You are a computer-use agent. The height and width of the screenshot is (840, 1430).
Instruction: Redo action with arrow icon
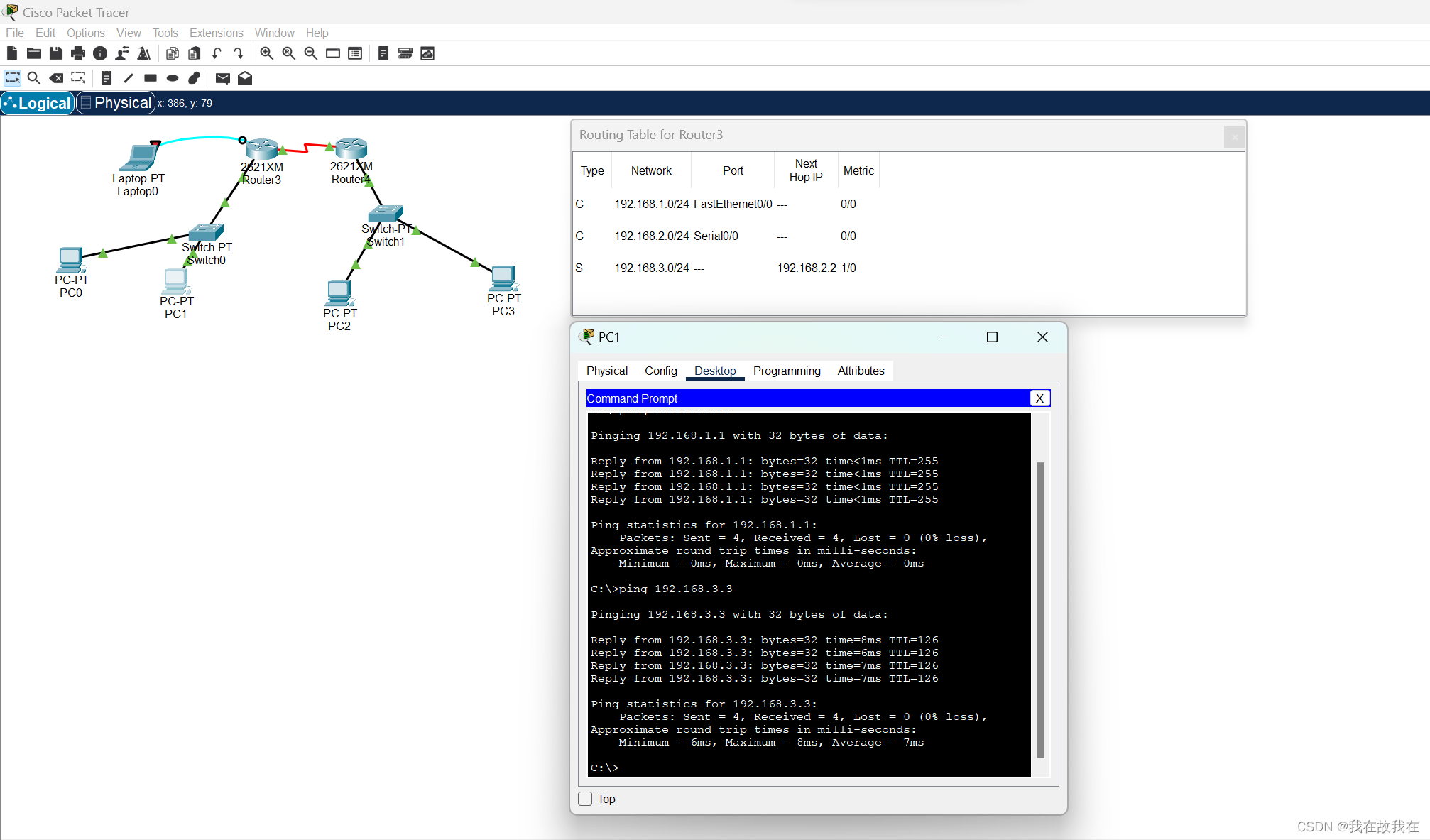pyautogui.click(x=239, y=53)
